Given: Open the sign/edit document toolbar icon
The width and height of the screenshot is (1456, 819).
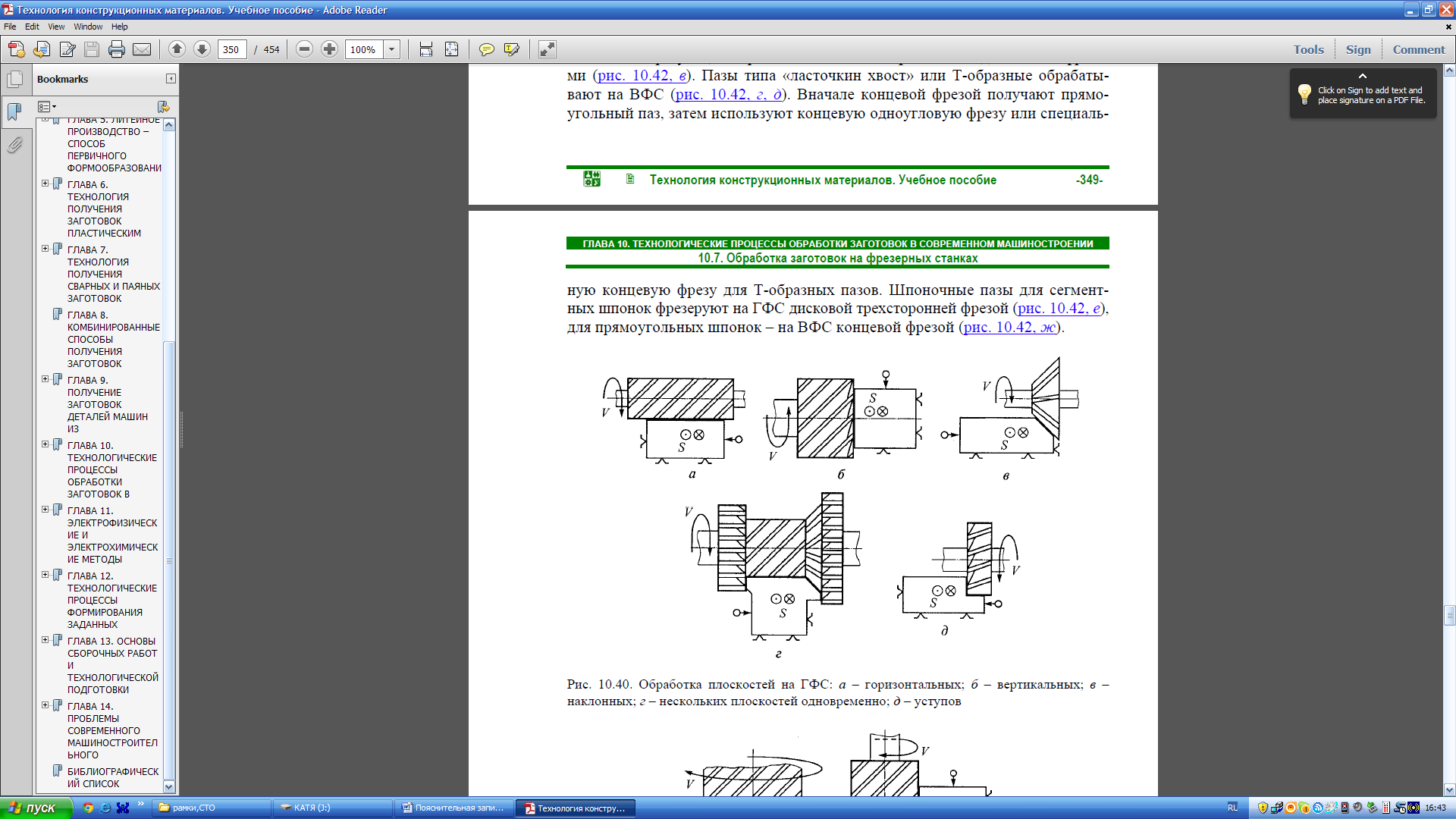Looking at the screenshot, I should pos(67,49).
